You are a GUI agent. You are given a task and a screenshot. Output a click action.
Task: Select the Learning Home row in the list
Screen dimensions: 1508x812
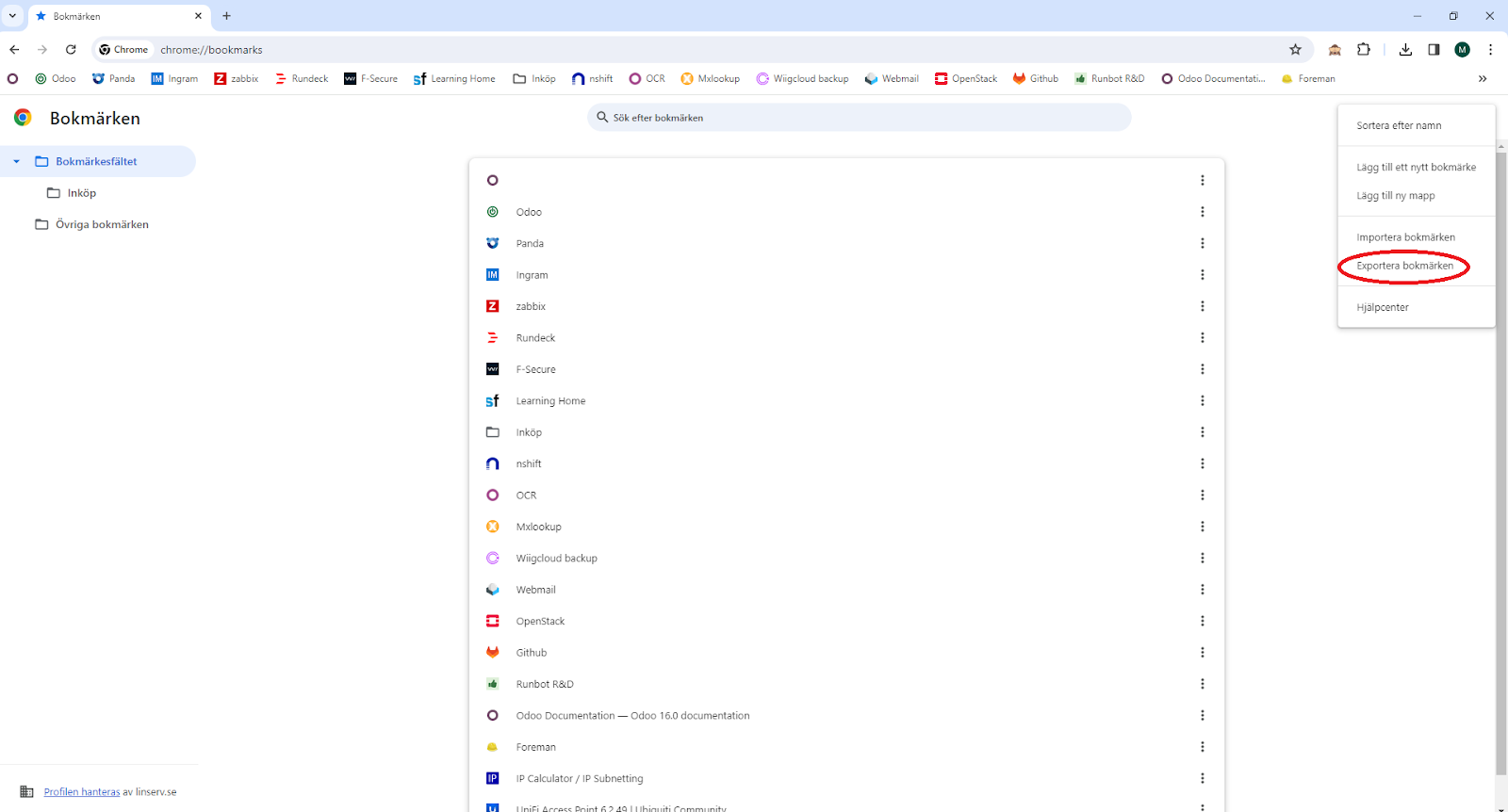tap(846, 401)
